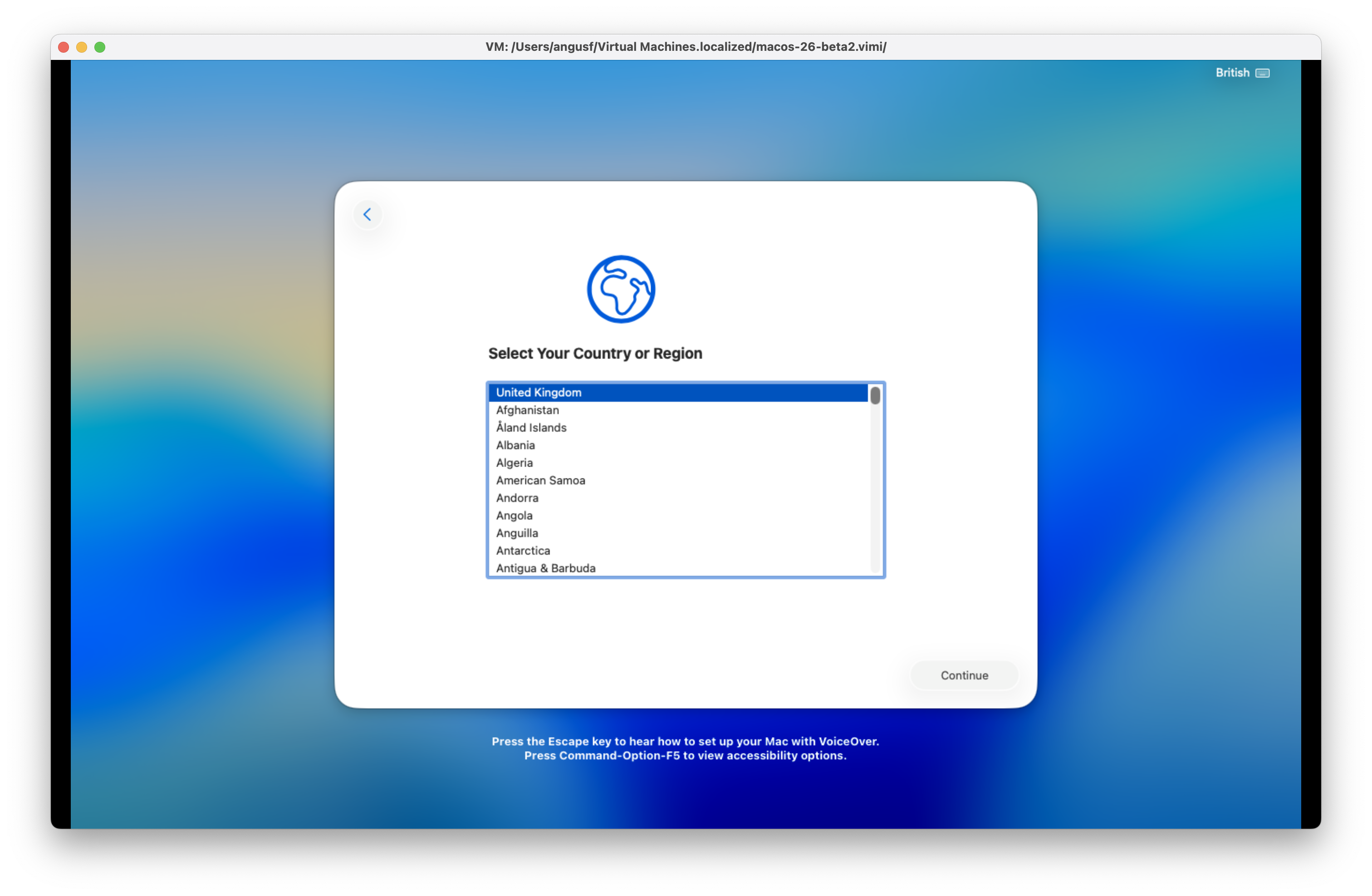Click the keyboard icon next to British label
The image size is (1372, 896).
coord(1263,73)
